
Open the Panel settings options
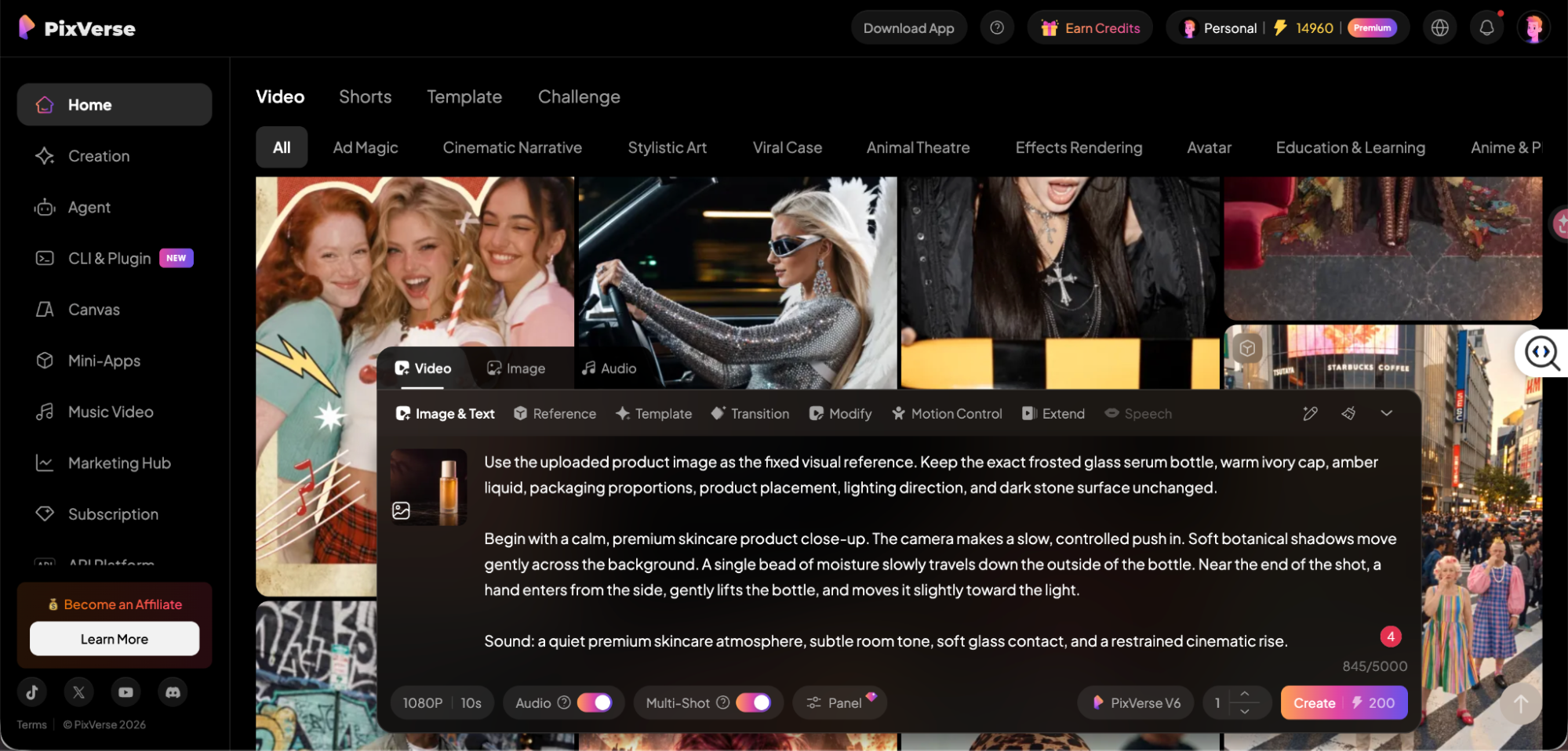pos(839,702)
